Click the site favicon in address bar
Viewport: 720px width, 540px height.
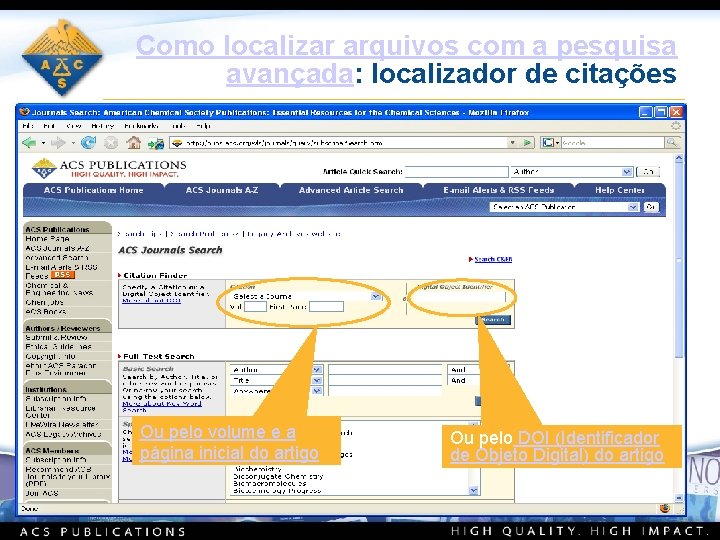(177, 143)
